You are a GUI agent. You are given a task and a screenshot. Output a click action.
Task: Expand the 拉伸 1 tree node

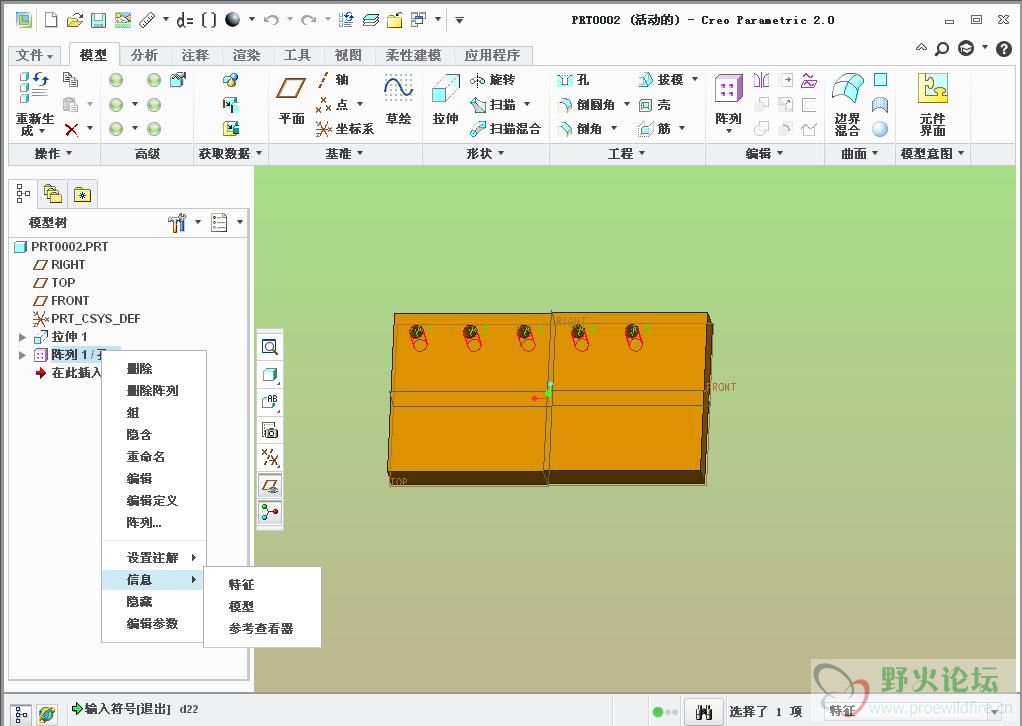[x=22, y=337]
